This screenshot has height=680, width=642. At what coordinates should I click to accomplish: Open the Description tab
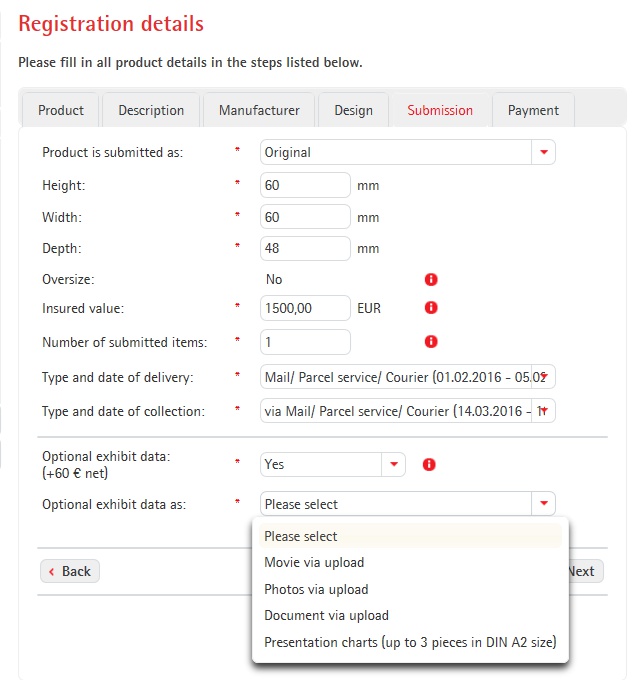[x=151, y=110]
